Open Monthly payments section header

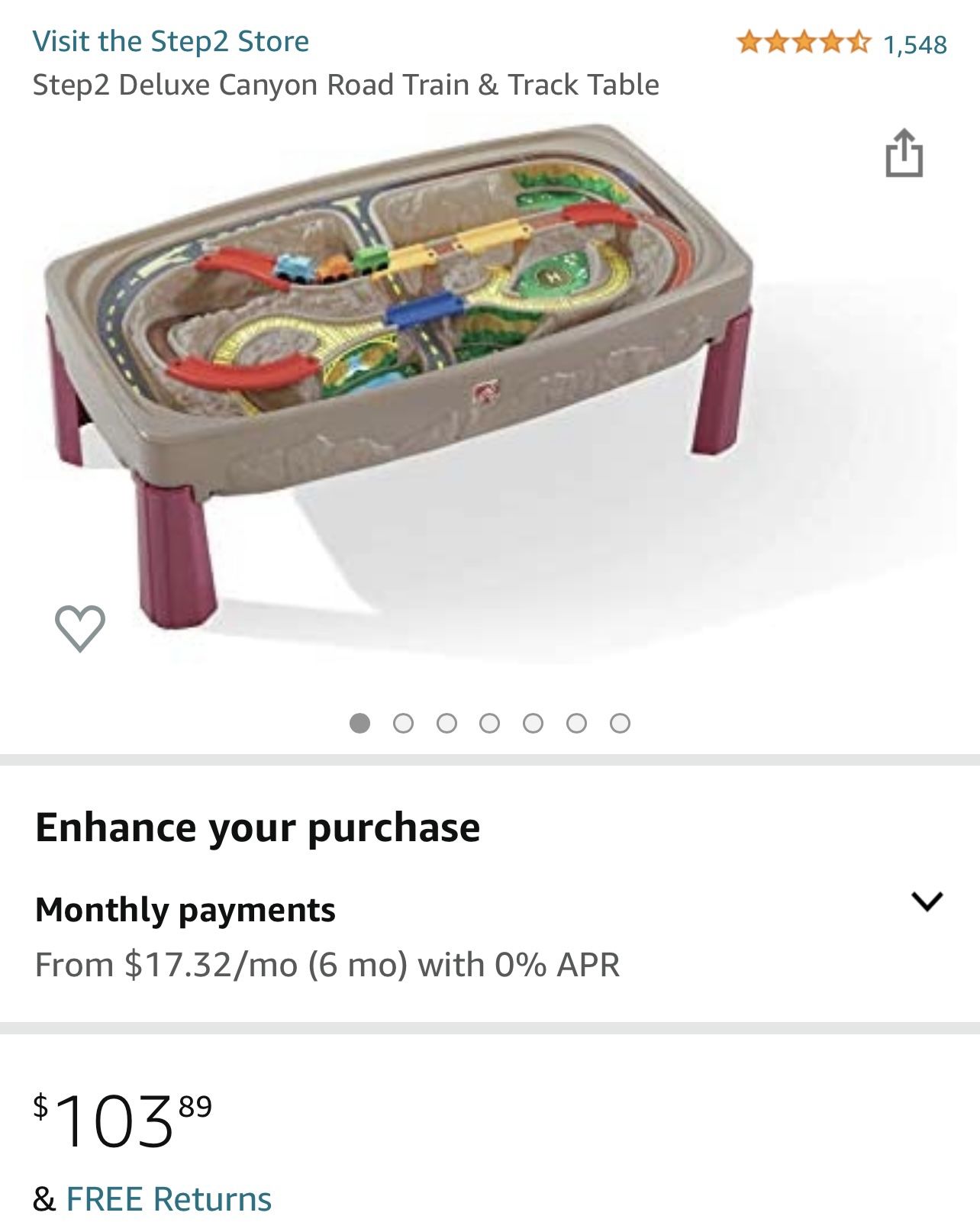pyautogui.click(x=185, y=909)
